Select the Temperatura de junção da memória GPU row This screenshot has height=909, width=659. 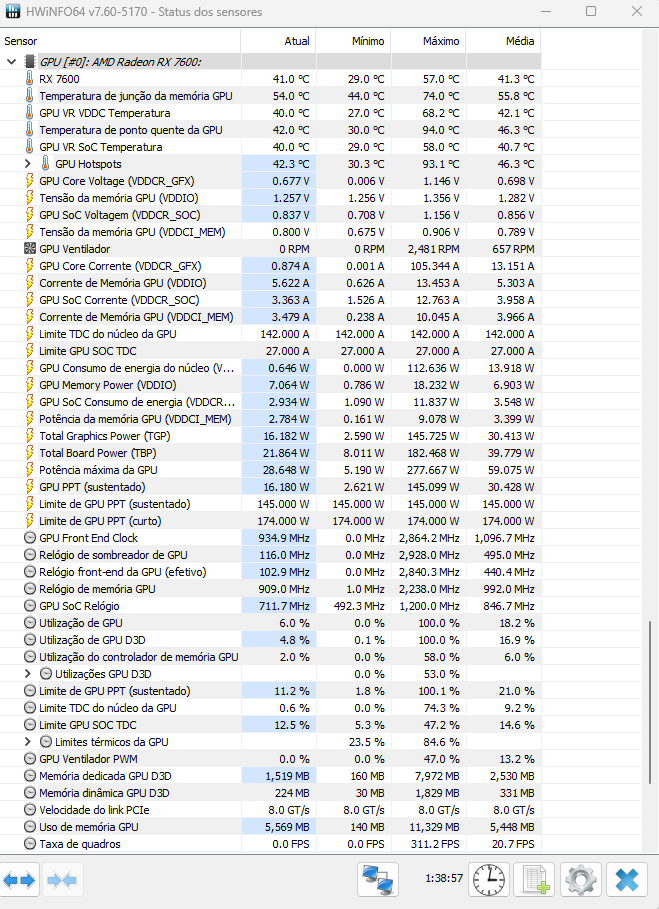point(270,96)
